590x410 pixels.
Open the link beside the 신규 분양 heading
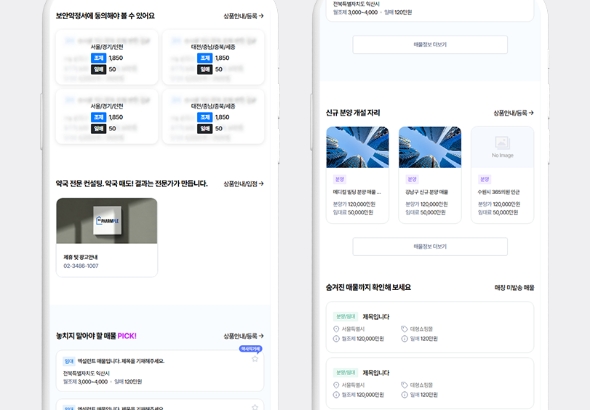point(514,113)
